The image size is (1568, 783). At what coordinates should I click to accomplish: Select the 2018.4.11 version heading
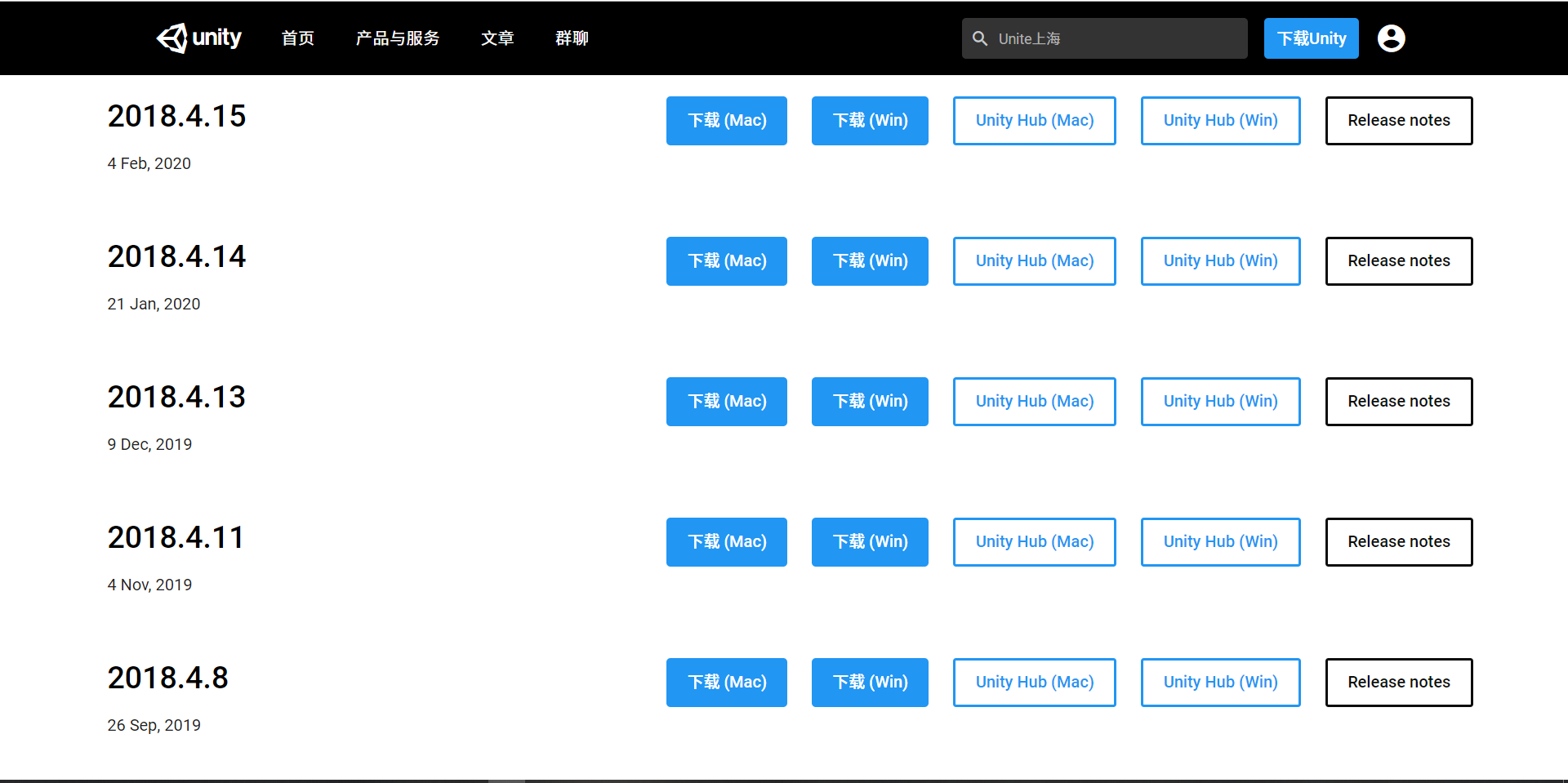tap(176, 537)
